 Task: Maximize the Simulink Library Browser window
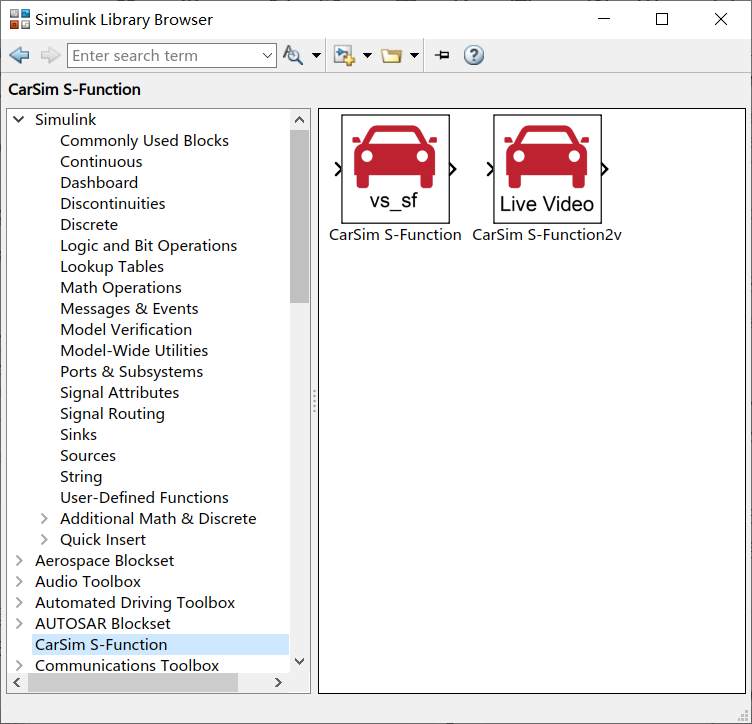[662, 19]
